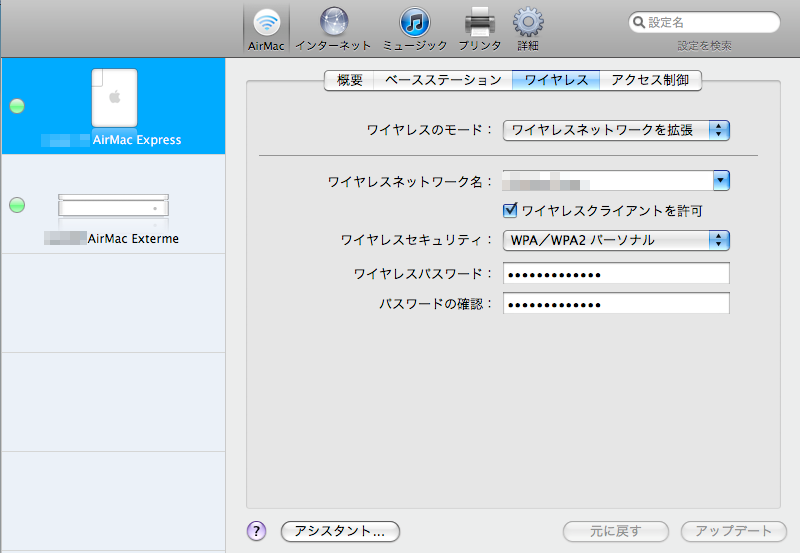Screen dimensions: 800x553
Task: Expand the ワイヤレスネットワーク名 combo box arrow
Action: click(721, 180)
